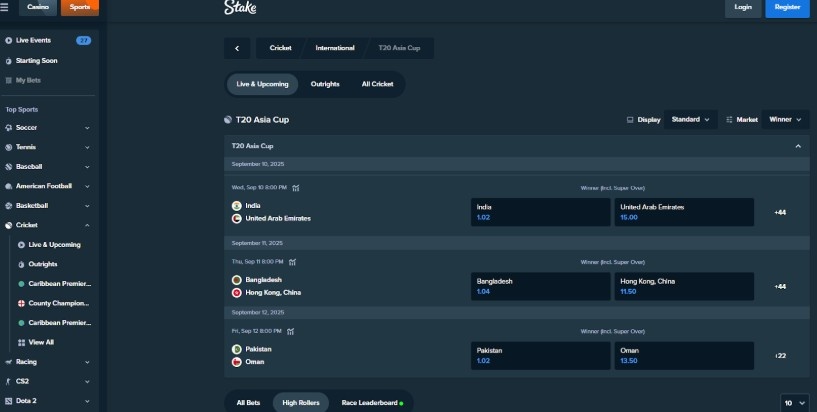Open the rows count dropdown showing 10
Viewport: 817px width, 412px height.
[795, 403]
